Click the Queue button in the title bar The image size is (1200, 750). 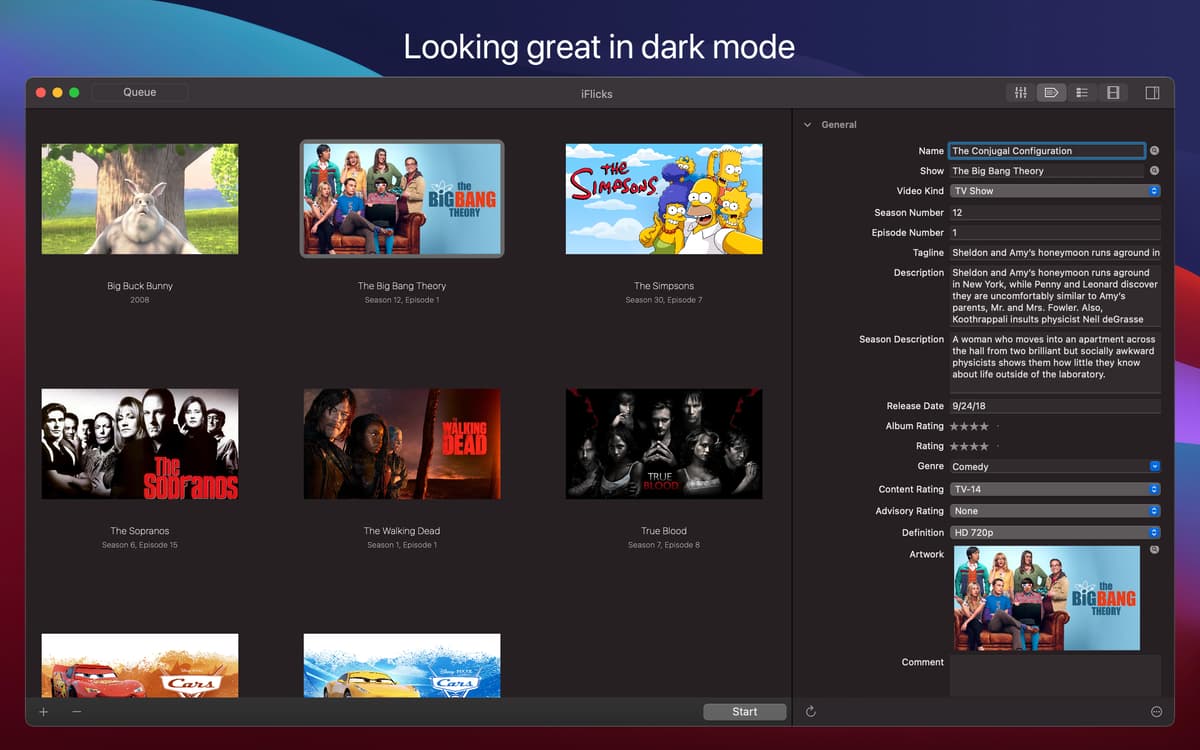(x=139, y=92)
